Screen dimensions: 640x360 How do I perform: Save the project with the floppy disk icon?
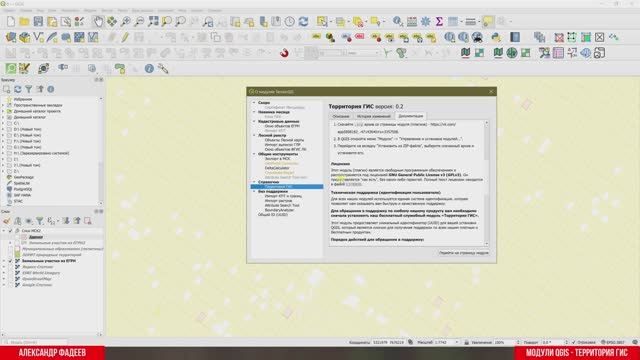(x=38, y=22)
